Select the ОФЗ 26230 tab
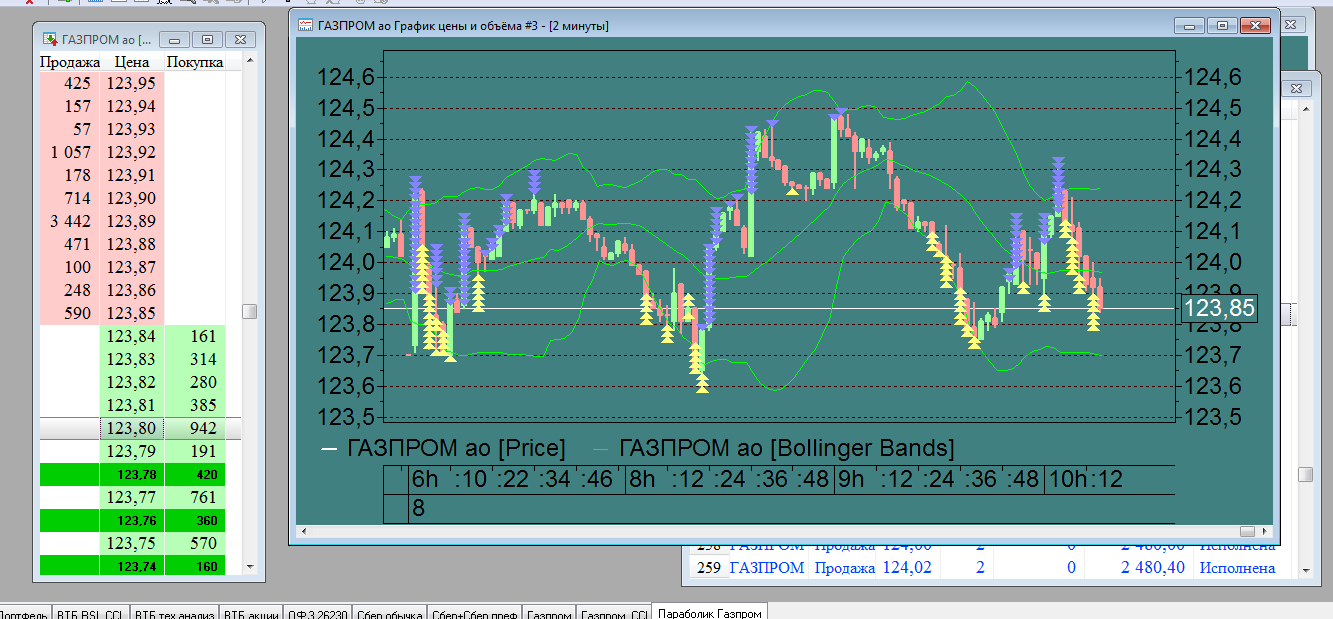 (x=316, y=613)
